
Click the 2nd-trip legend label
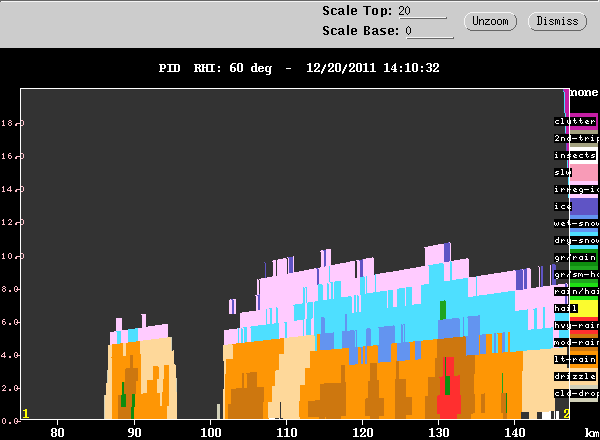pyautogui.click(x=576, y=138)
